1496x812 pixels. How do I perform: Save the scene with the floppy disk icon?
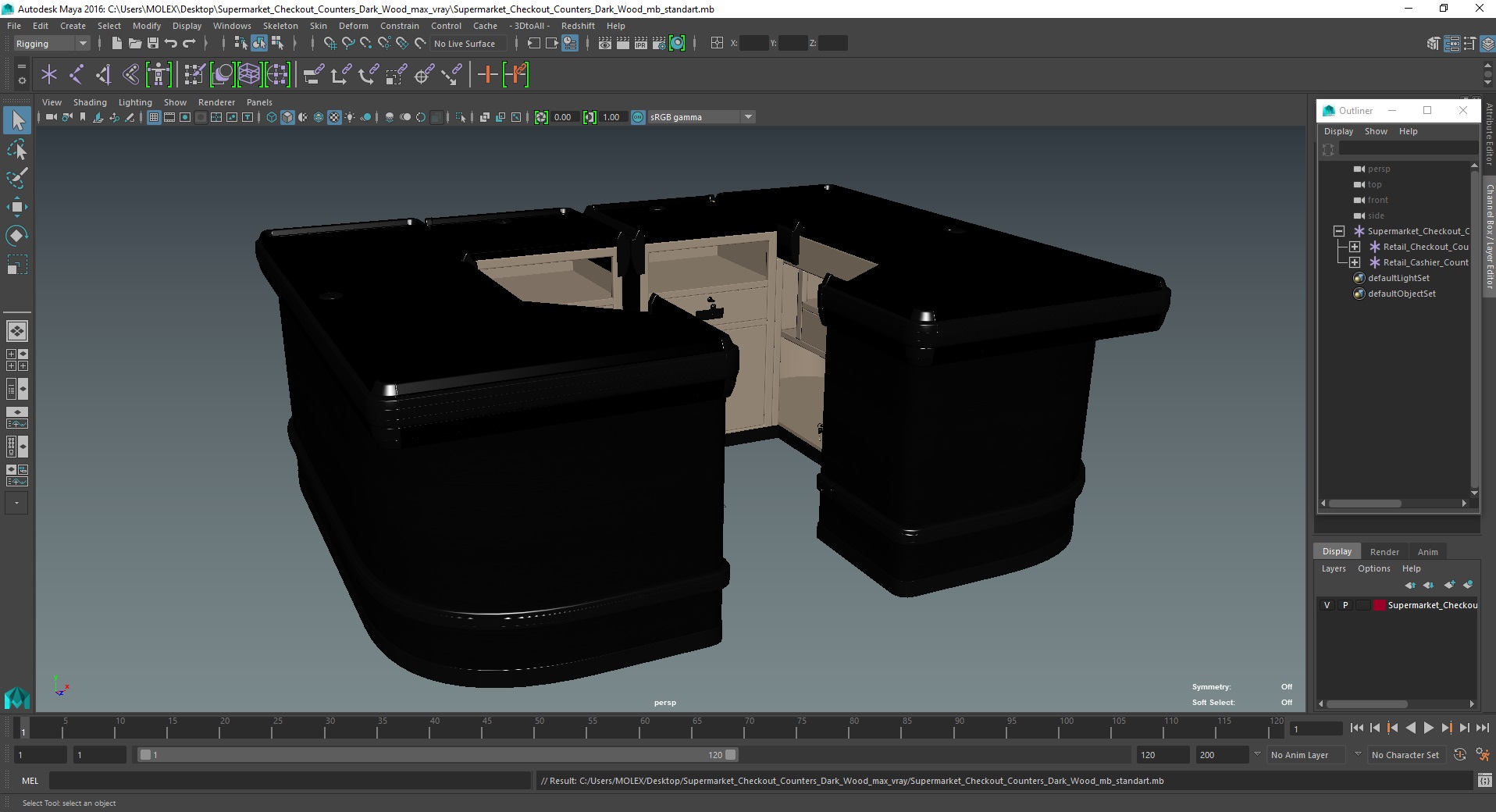point(153,44)
